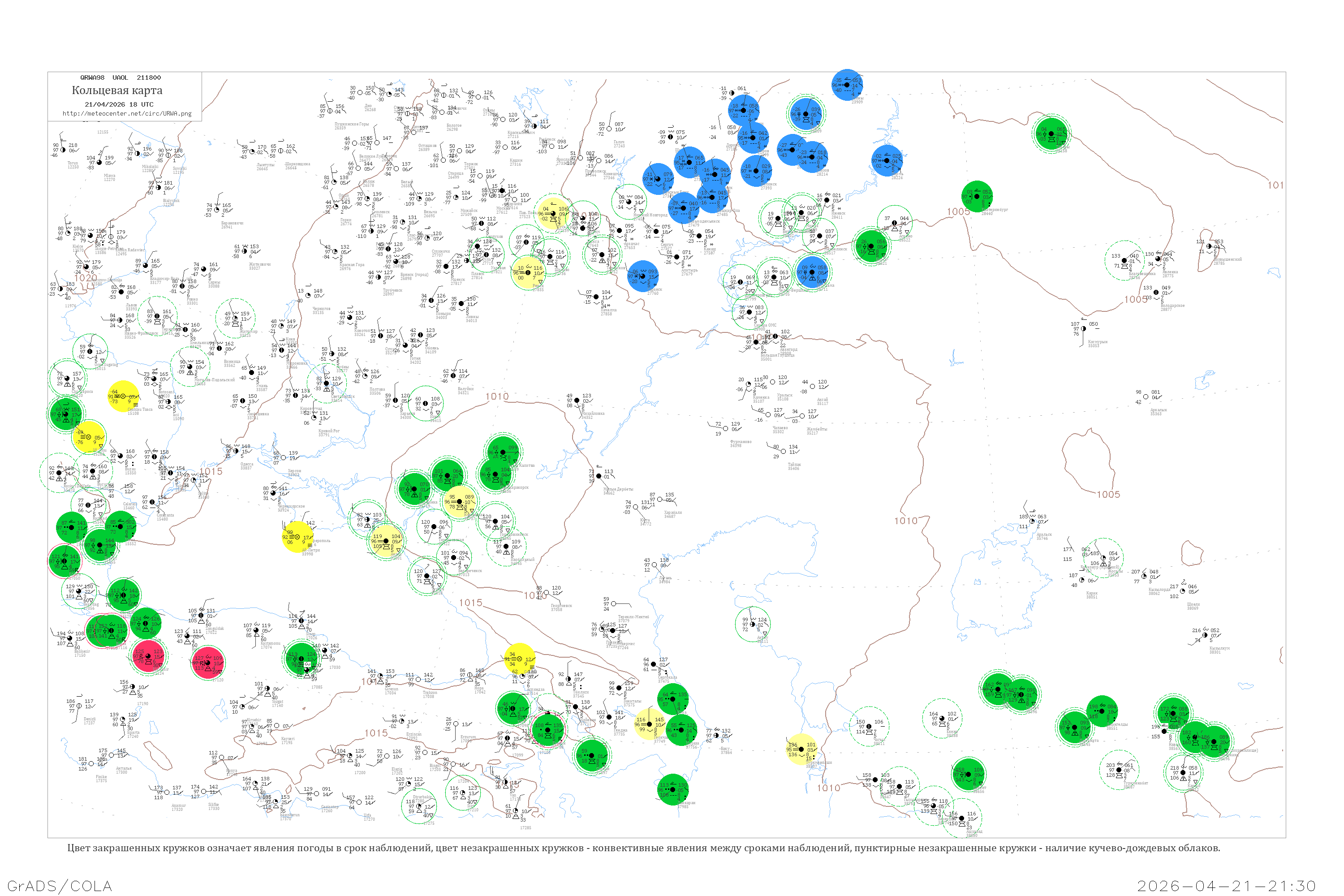The width and height of the screenshot is (1344, 896).
Task: Click the red circle at Eskisehir 17124
Action: (x=149, y=657)
